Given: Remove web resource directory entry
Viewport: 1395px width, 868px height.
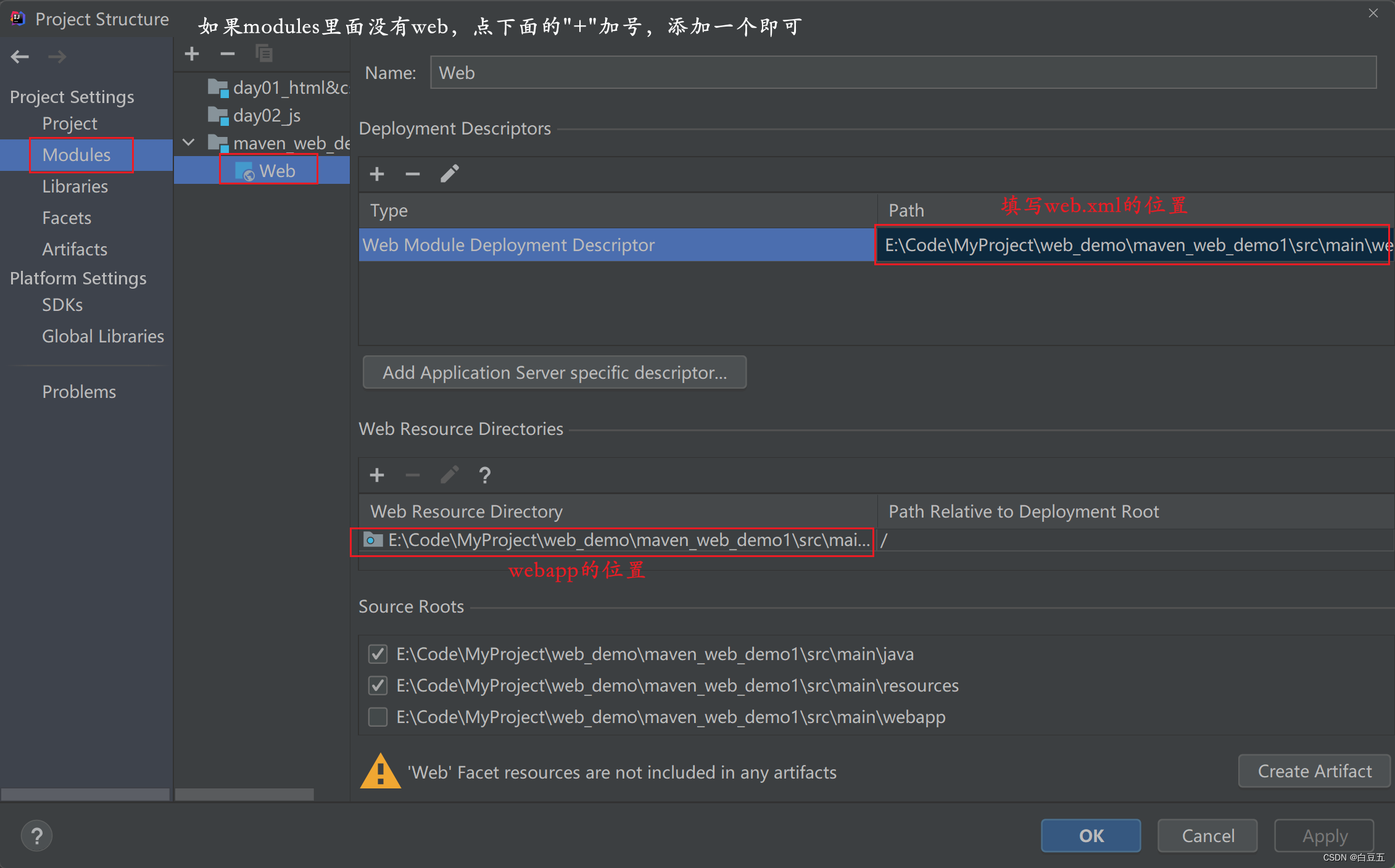Looking at the screenshot, I should (413, 475).
